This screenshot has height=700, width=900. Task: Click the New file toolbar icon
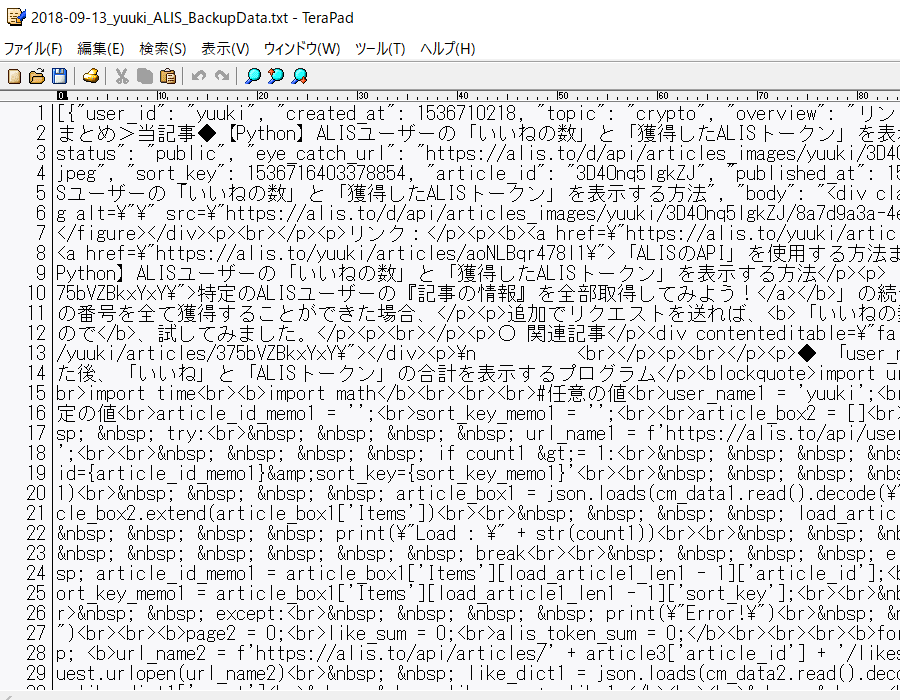coord(15,76)
